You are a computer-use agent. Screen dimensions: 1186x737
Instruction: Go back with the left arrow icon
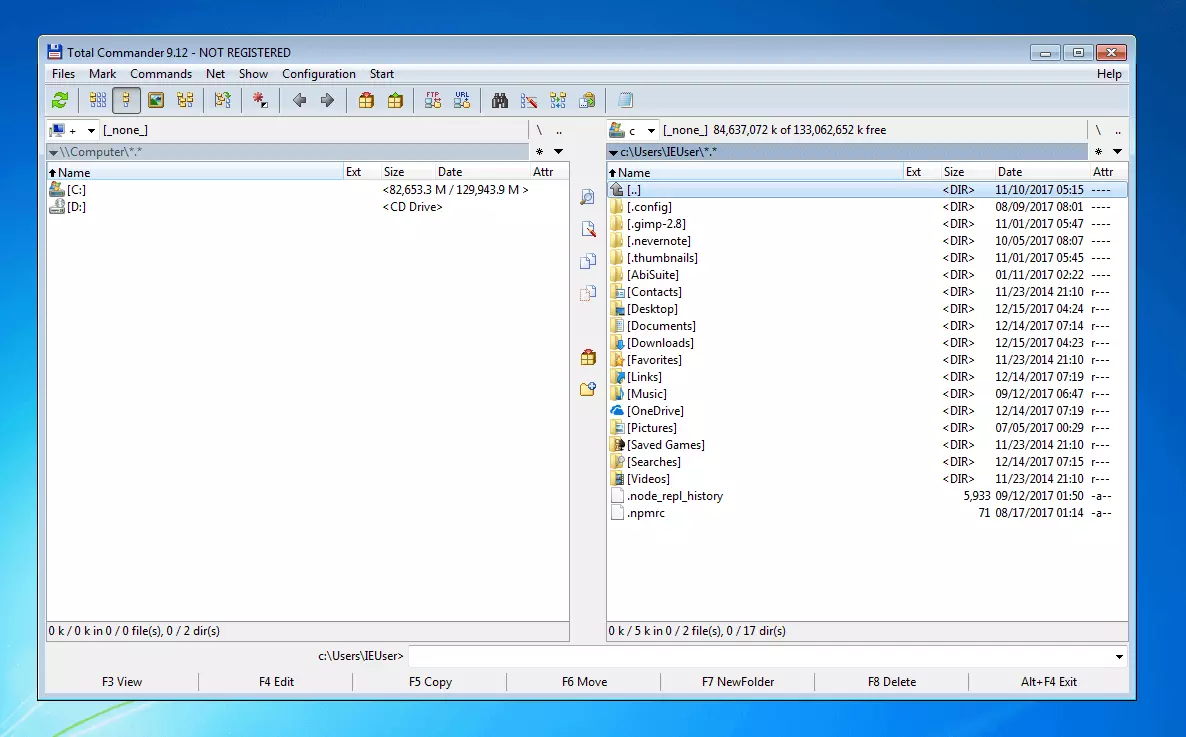300,100
